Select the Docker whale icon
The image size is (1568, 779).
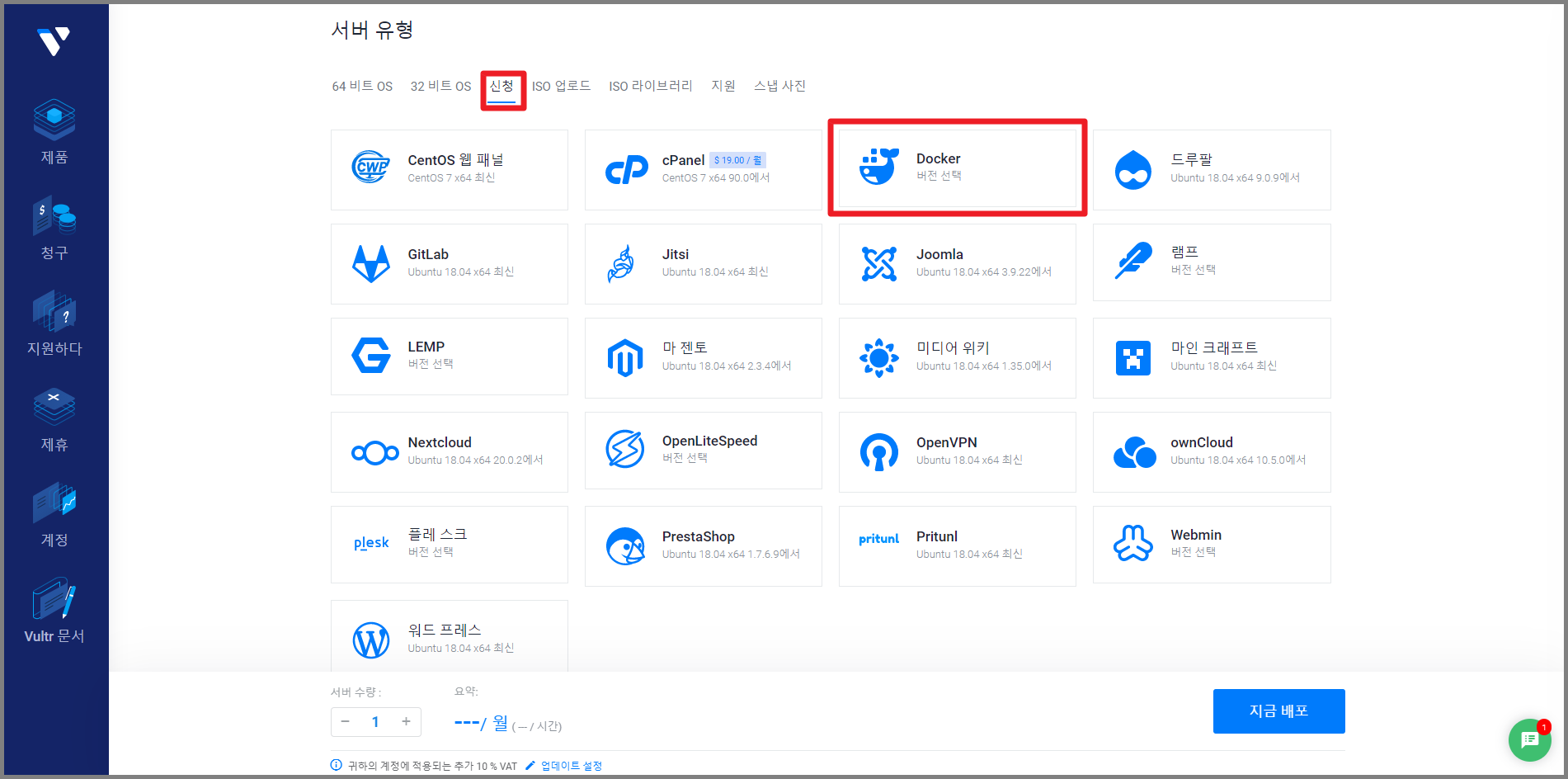point(878,166)
